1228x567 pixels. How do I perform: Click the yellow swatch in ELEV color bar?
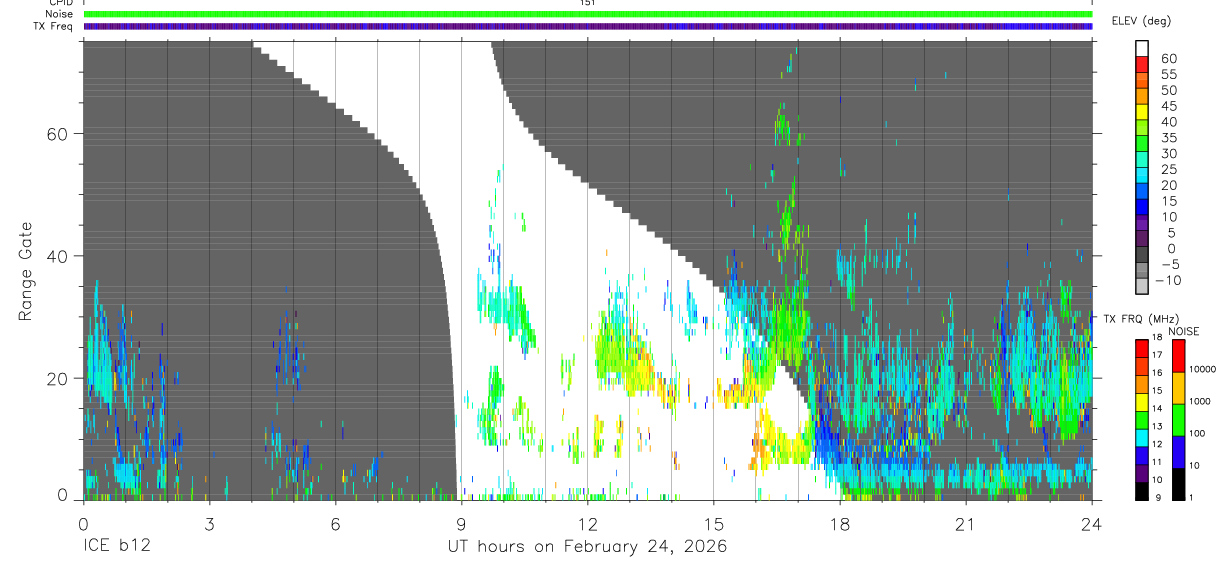1142,113
